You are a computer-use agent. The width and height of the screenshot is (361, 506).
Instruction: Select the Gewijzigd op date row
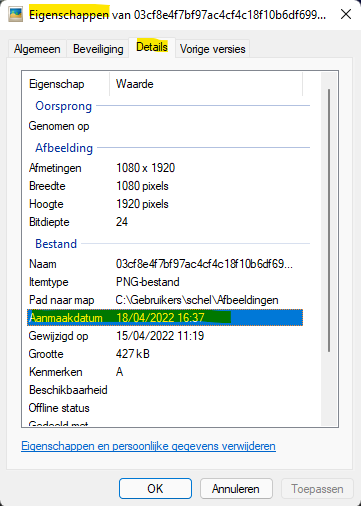pyautogui.click(x=165, y=336)
